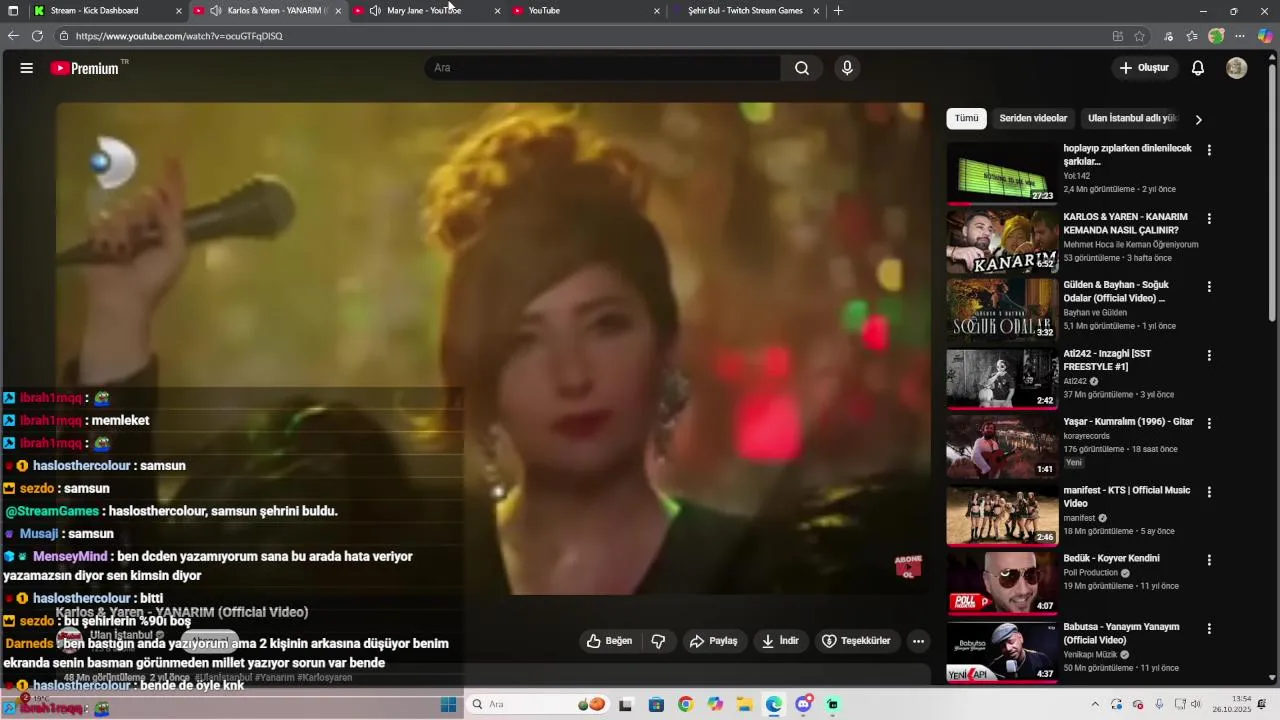Open Discord from taskbar
Screen dimensions: 1280x720
(x=803, y=705)
